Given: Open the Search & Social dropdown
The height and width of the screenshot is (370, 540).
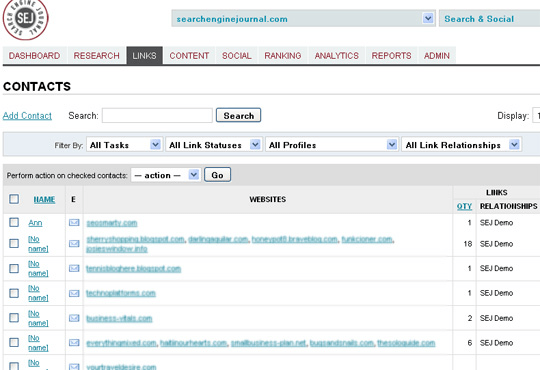Looking at the screenshot, I should tap(489, 18).
